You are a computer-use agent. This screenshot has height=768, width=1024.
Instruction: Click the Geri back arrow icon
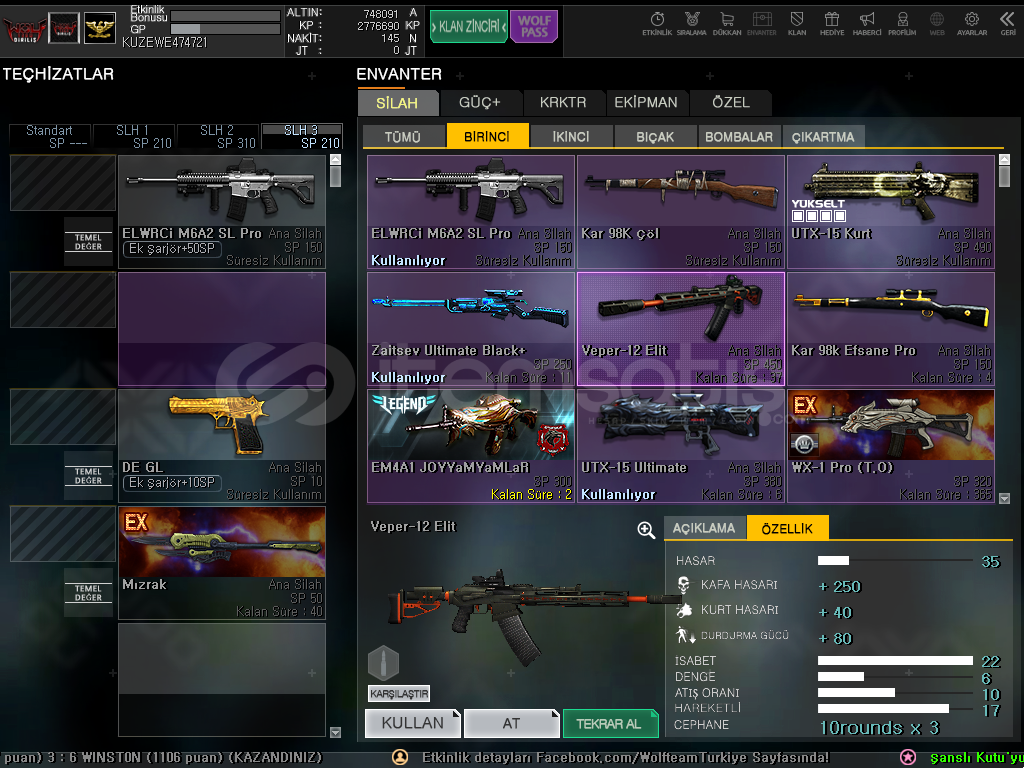(x=1008, y=24)
